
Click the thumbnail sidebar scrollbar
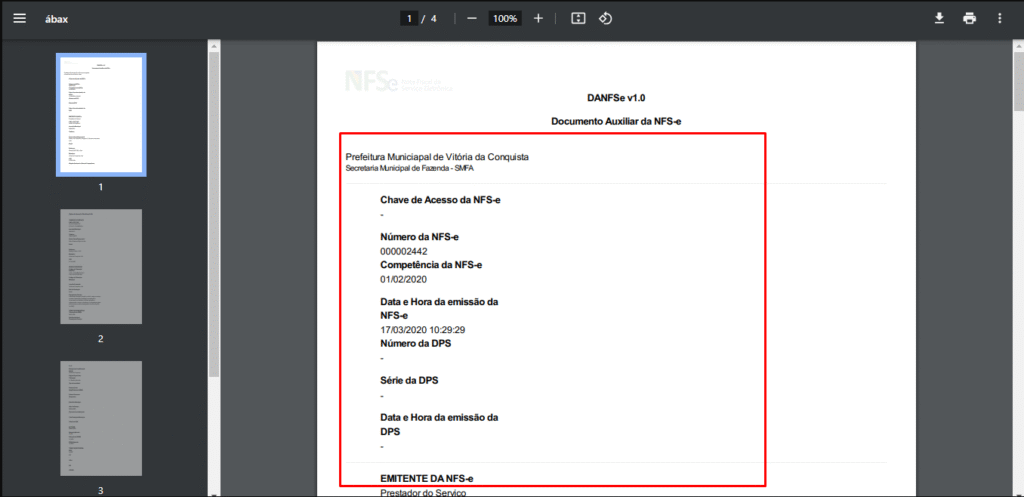[213, 200]
